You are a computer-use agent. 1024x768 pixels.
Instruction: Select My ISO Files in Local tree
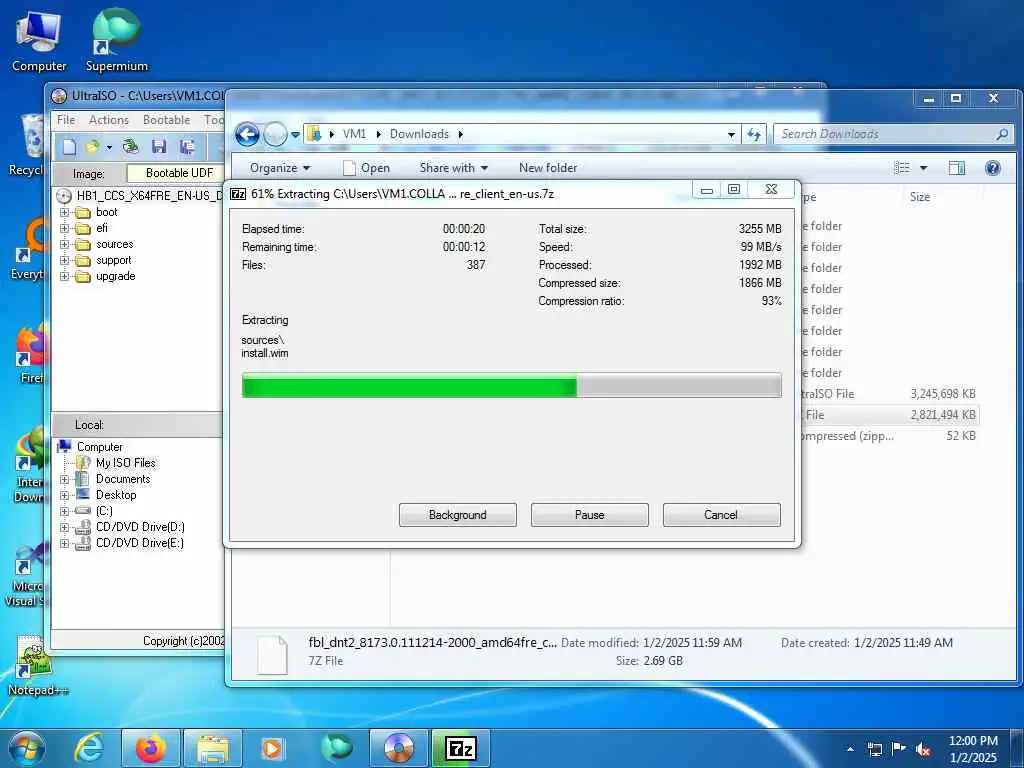125,463
